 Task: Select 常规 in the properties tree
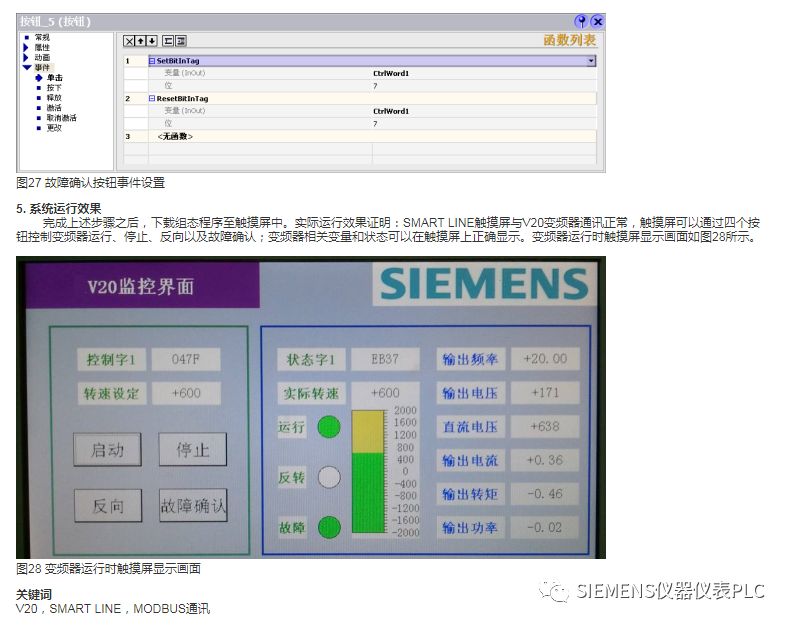tap(42, 37)
